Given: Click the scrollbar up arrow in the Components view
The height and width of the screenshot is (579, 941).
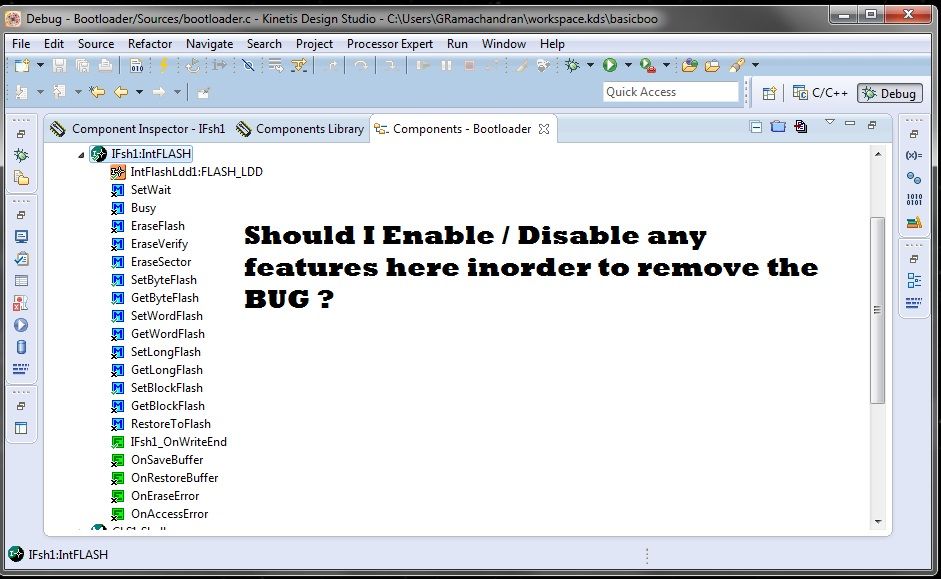Looking at the screenshot, I should tap(878, 154).
